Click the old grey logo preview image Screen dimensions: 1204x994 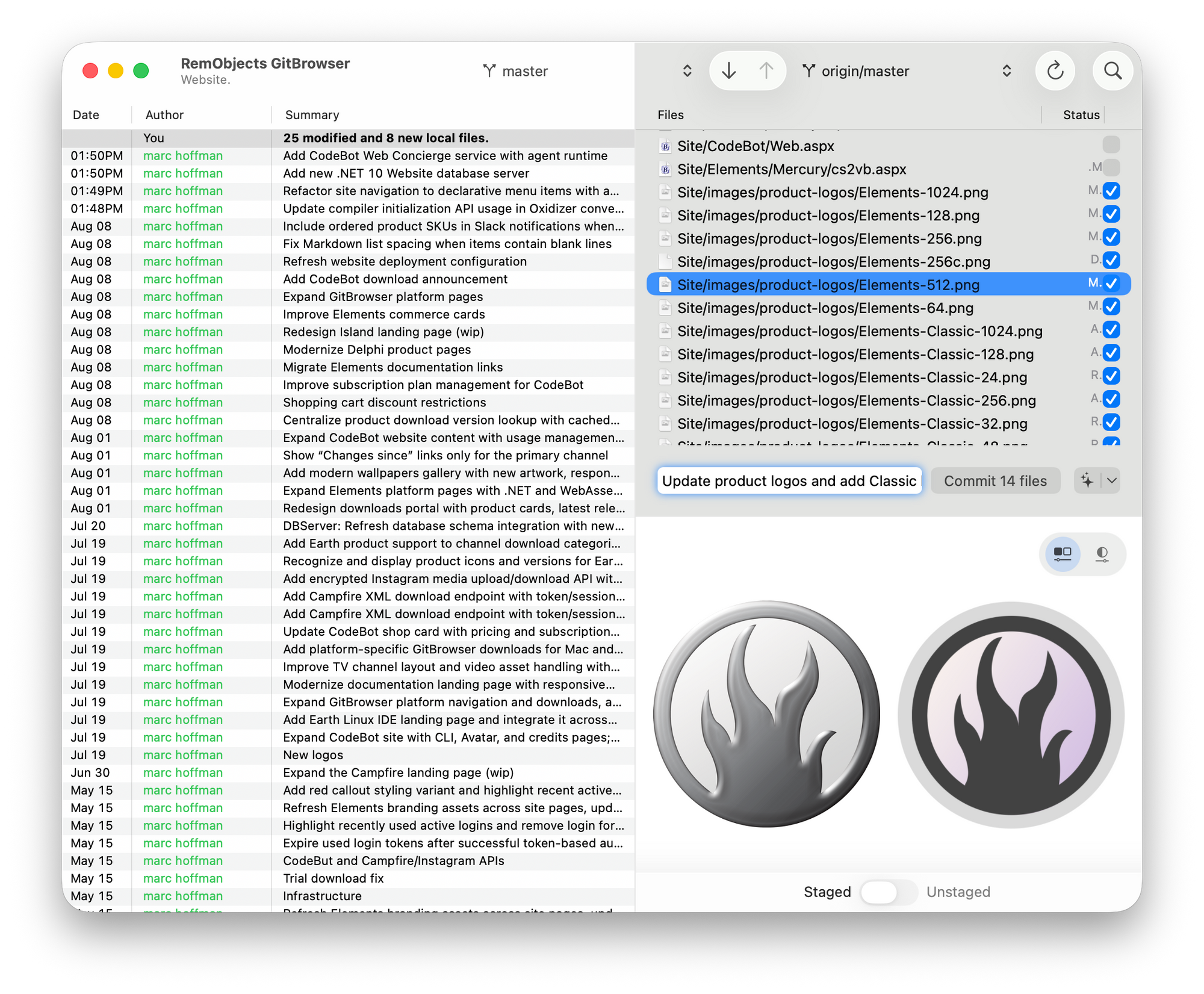(766, 713)
